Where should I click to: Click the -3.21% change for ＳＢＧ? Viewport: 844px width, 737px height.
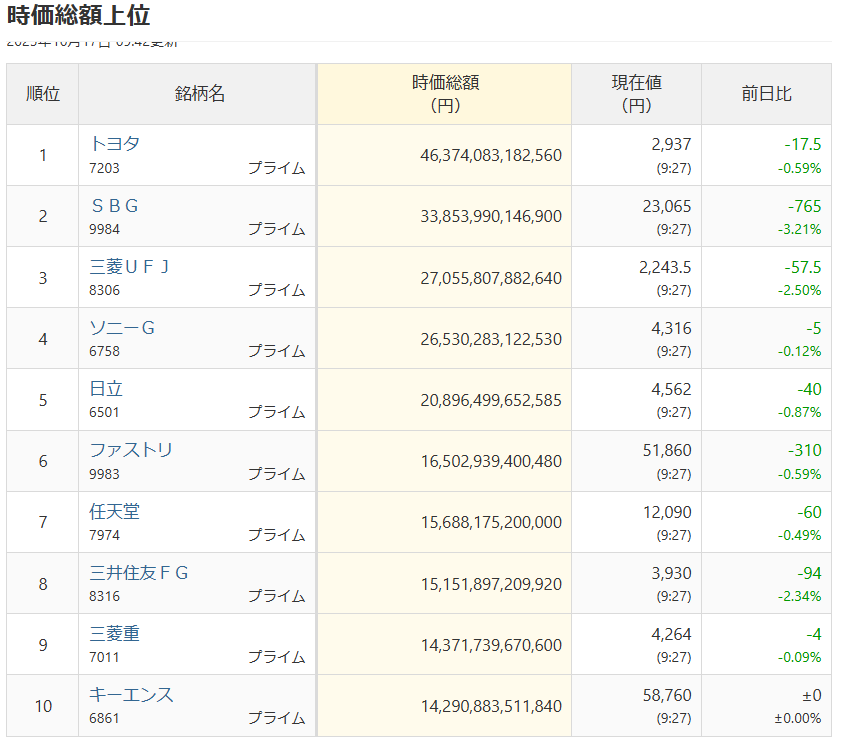coord(799,229)
